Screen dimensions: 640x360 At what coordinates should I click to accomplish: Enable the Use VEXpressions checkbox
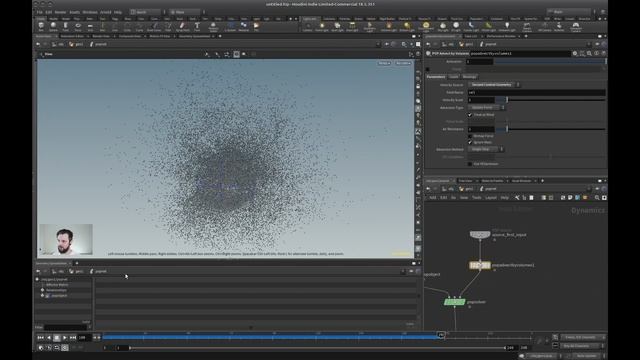[x=470, y=164]
